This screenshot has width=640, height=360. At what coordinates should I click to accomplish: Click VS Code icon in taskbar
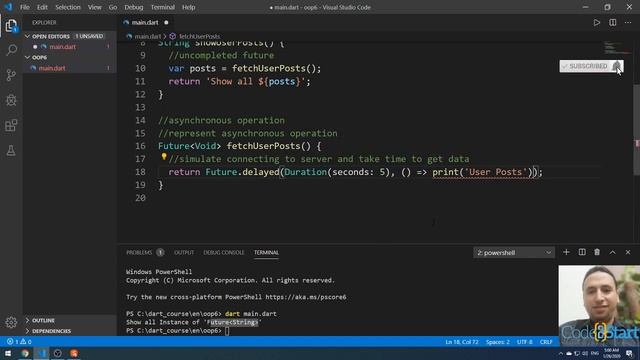click(41, 353)
